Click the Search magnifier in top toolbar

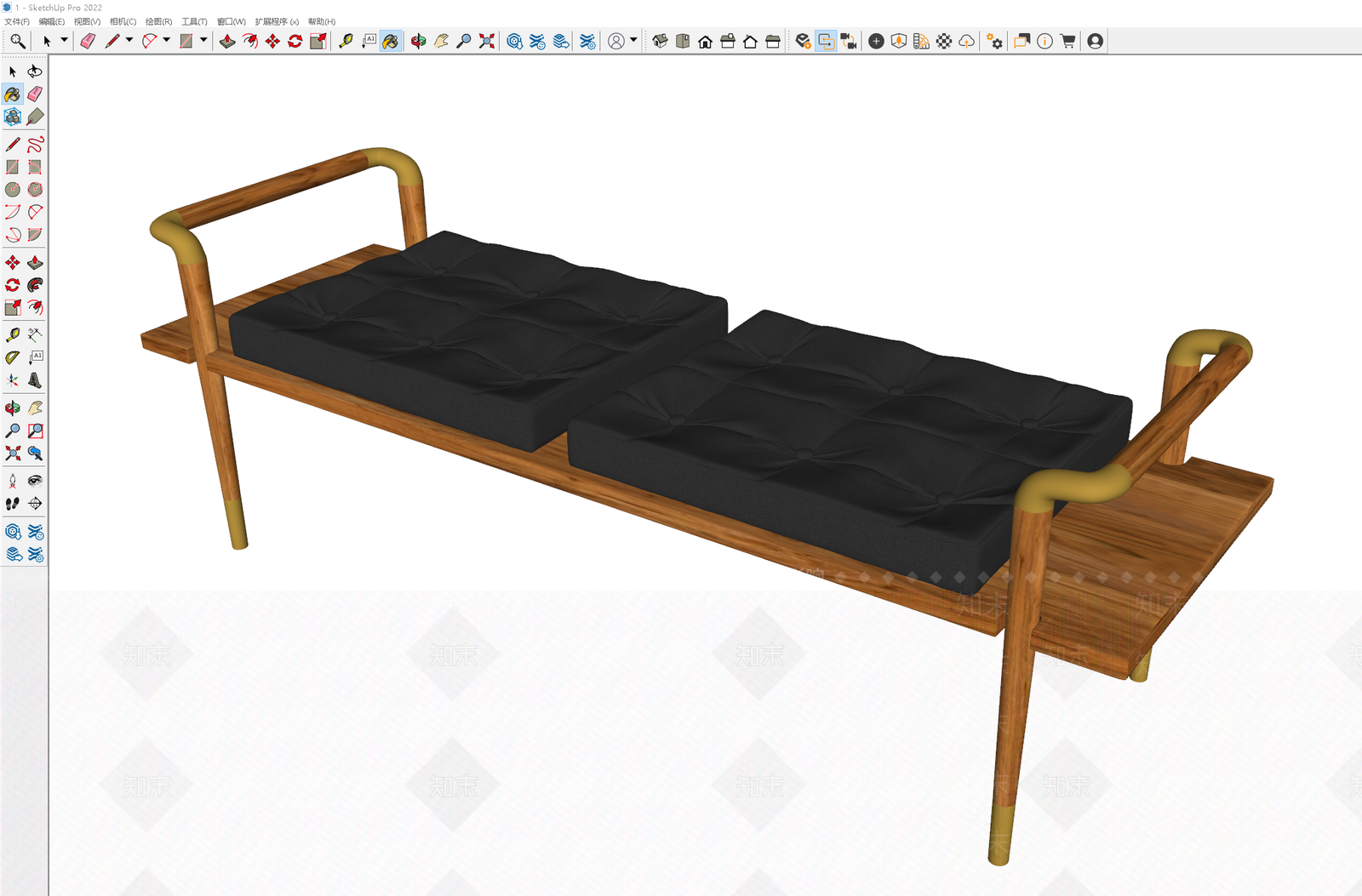[x=17, y=41]
